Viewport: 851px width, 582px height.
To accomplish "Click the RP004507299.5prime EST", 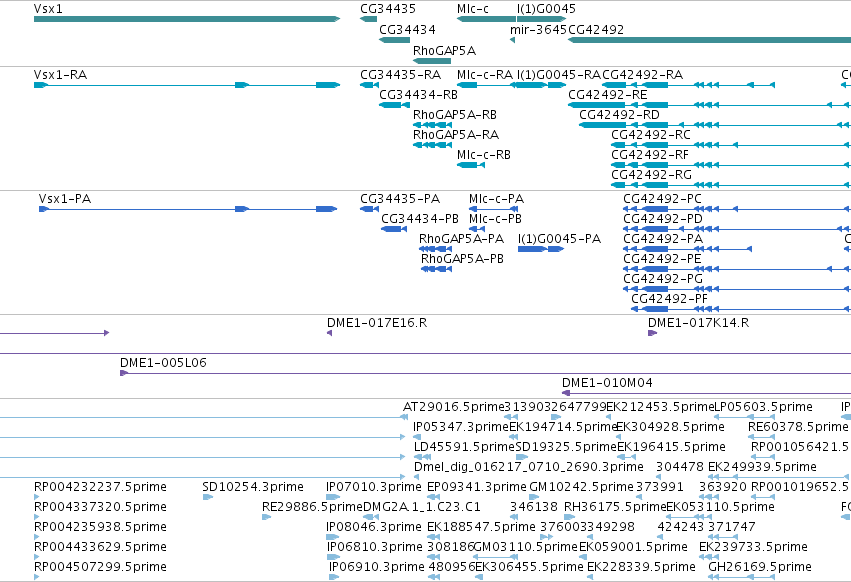I will (36, 577).
